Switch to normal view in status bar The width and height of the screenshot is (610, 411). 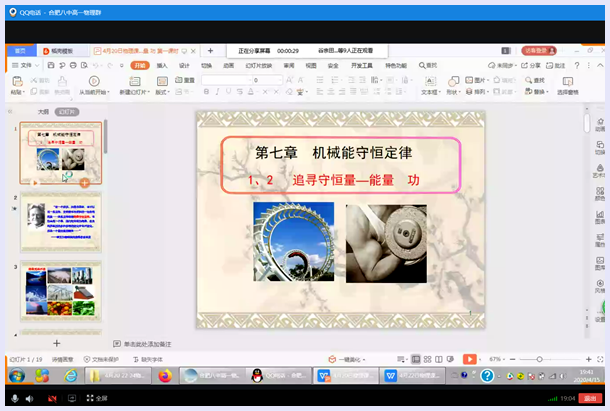416,359
